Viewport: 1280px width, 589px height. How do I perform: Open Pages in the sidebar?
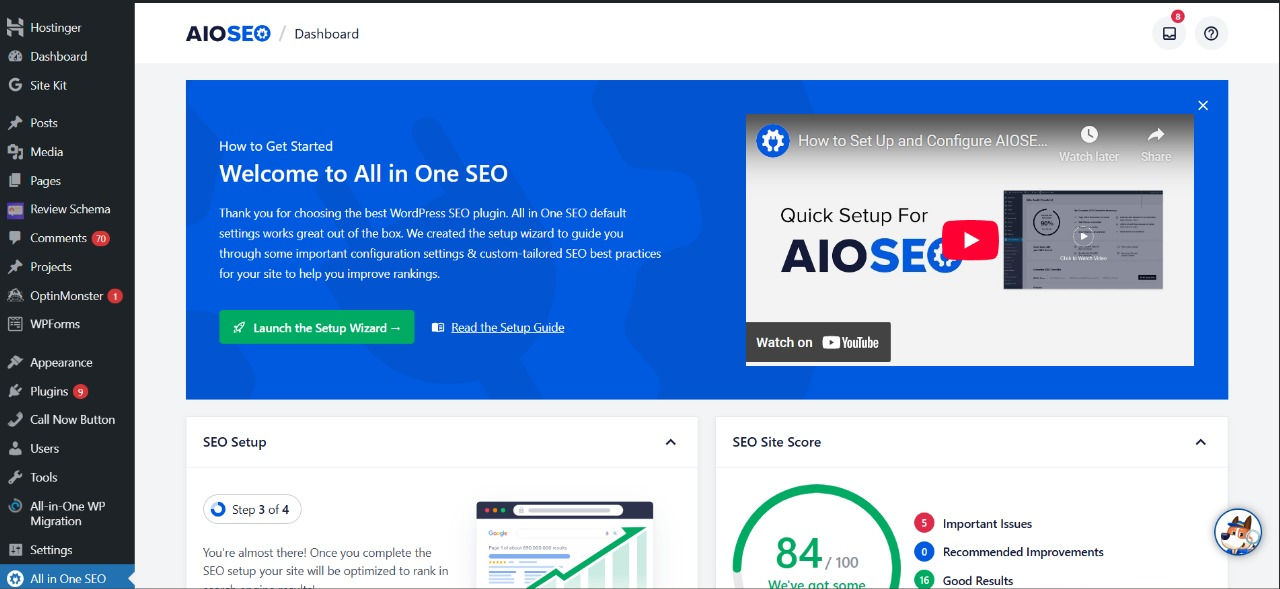(67, 181)
